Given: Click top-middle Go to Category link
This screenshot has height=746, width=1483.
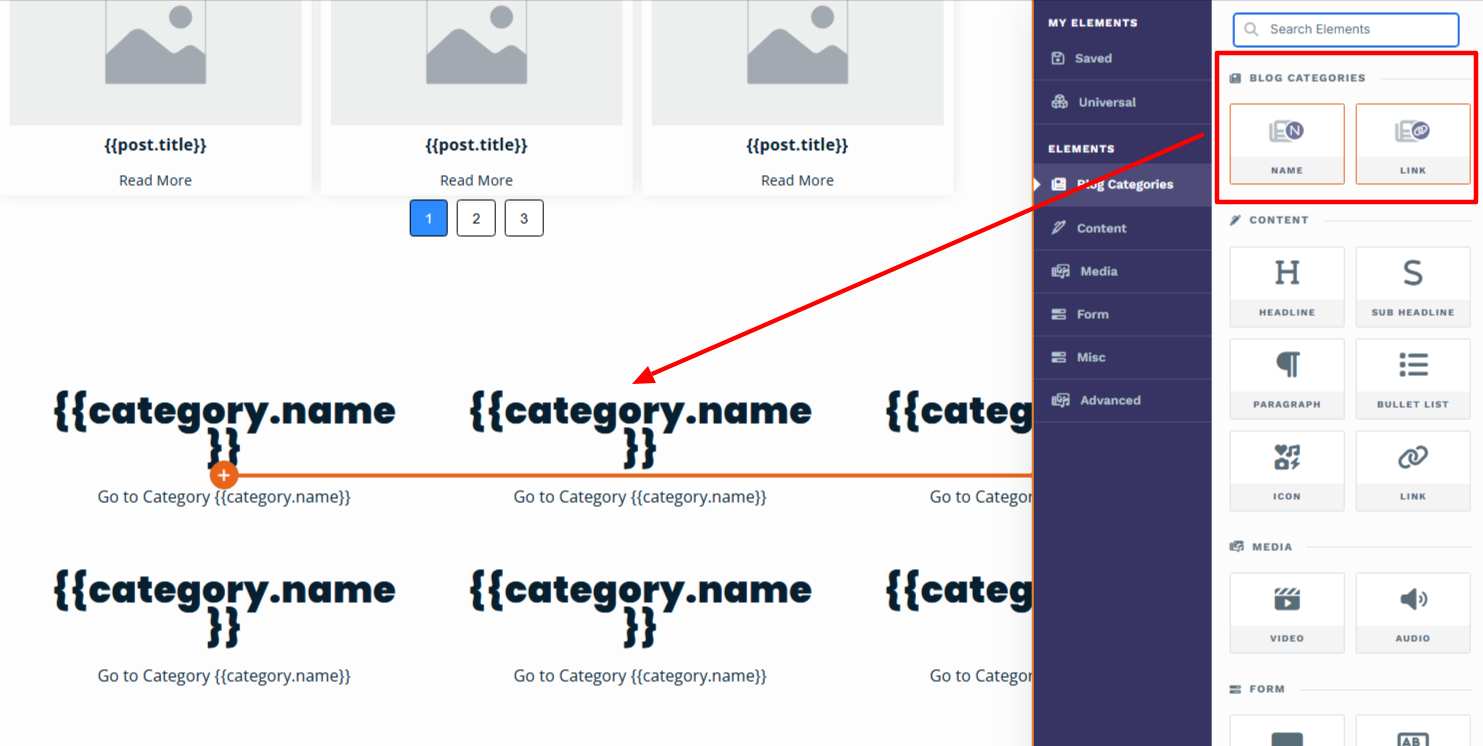Looking at the screenshot, I should pos(640,497).
